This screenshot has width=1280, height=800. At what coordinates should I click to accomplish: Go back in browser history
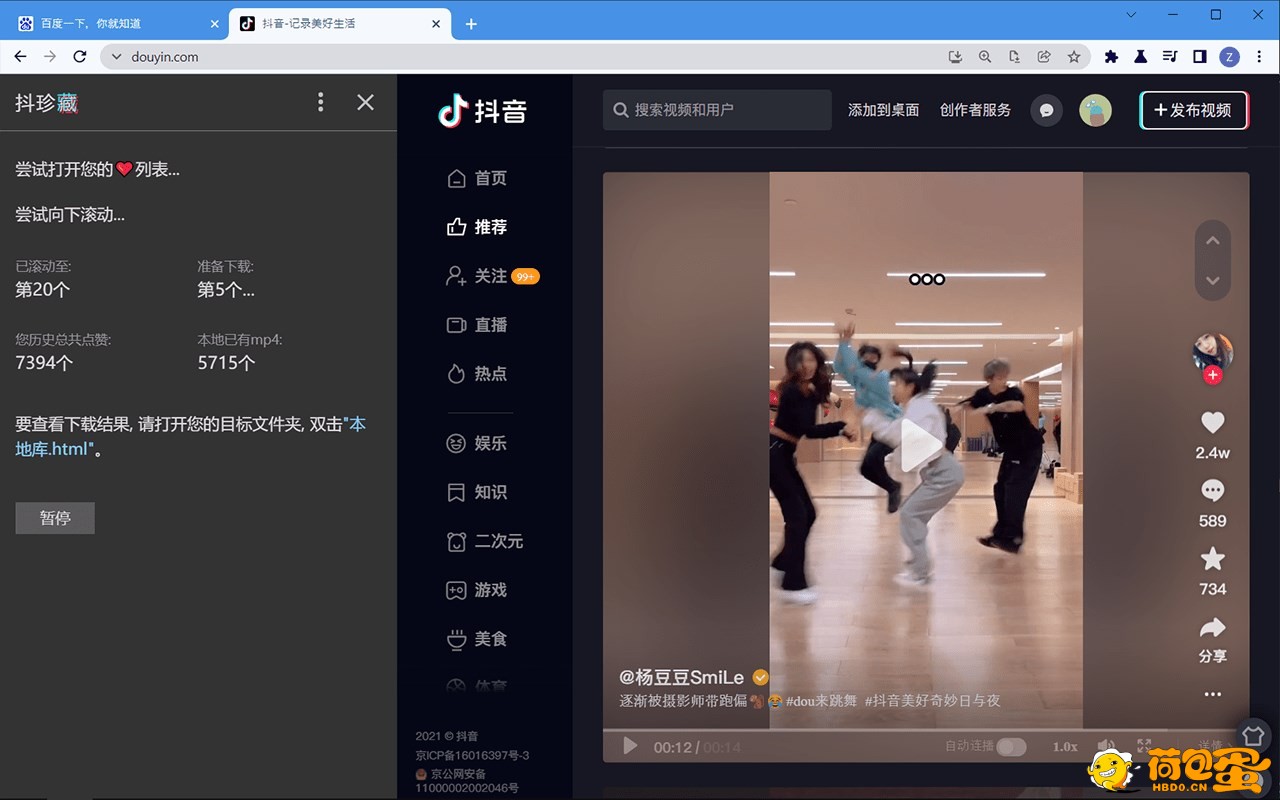coord(20,57)
